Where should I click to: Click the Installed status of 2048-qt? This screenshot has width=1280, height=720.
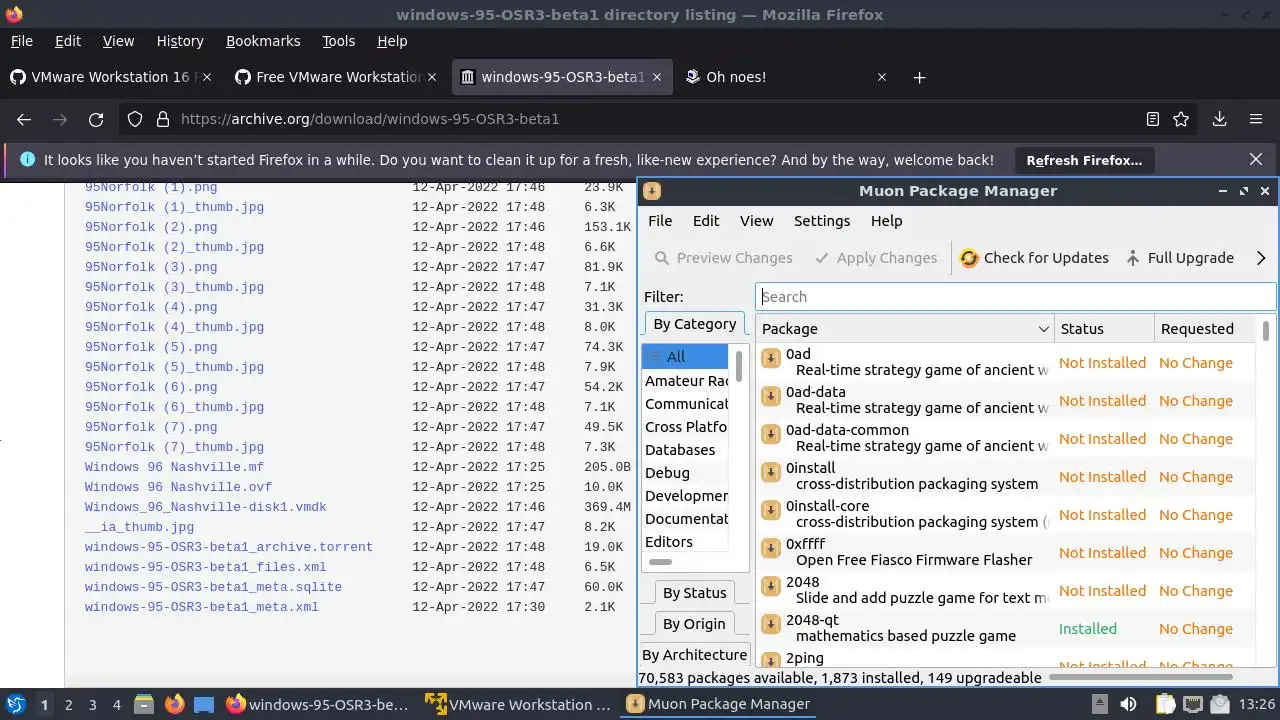[1088, 629]
